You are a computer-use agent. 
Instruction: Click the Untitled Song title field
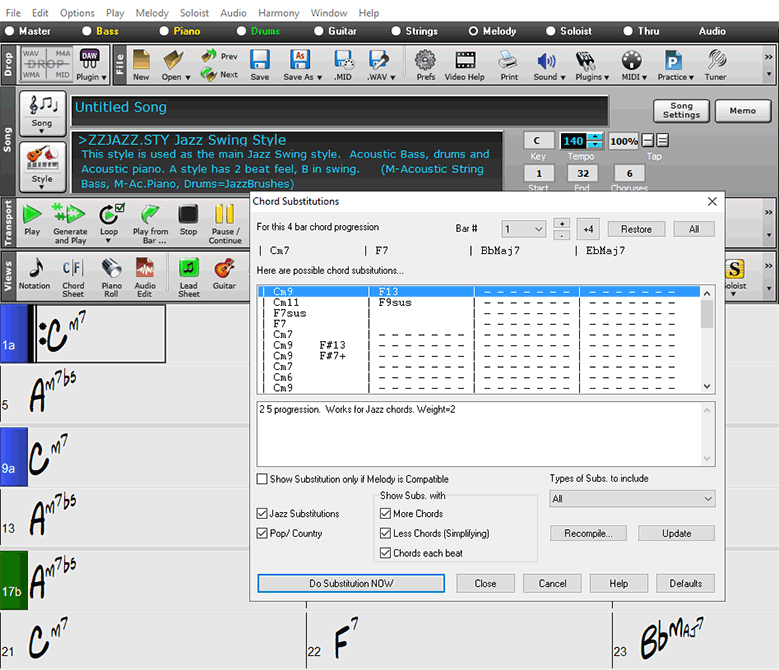[340, 111]
